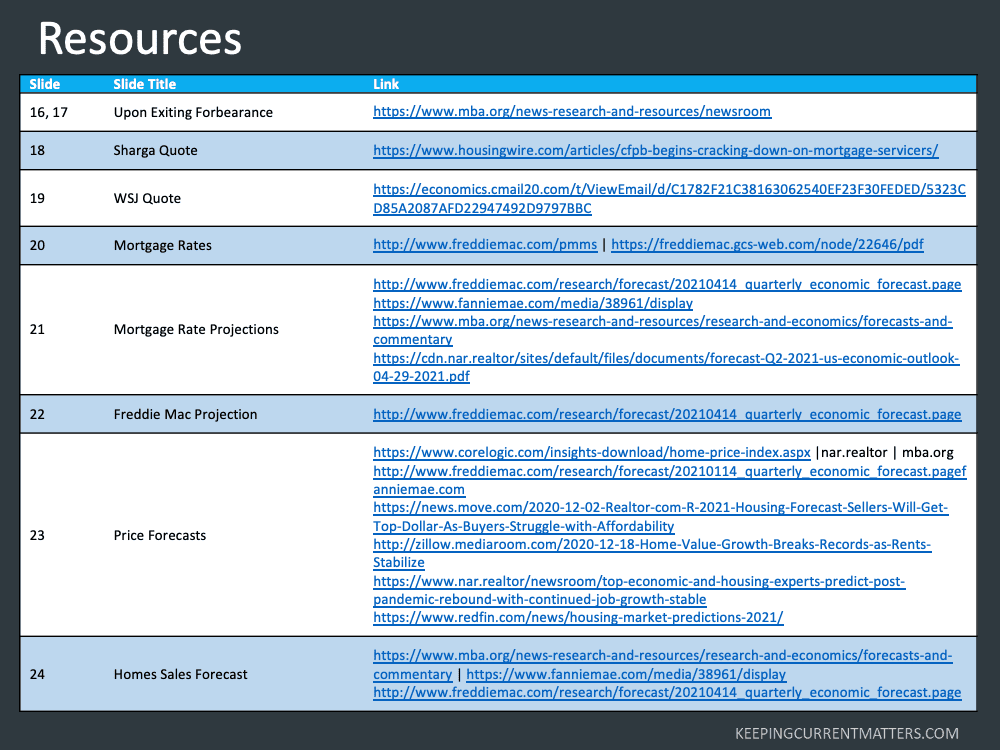
Task: Click the 'Slide Title' column header
Action: (x=145, y=84)
